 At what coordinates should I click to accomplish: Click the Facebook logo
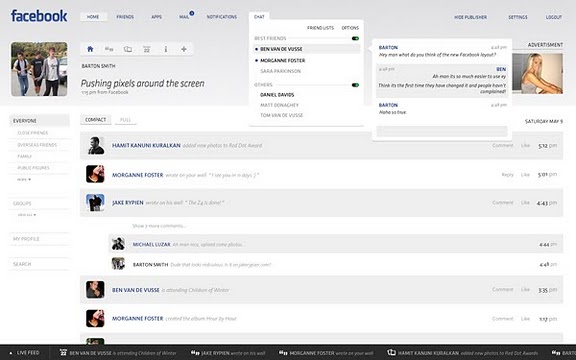39,16
